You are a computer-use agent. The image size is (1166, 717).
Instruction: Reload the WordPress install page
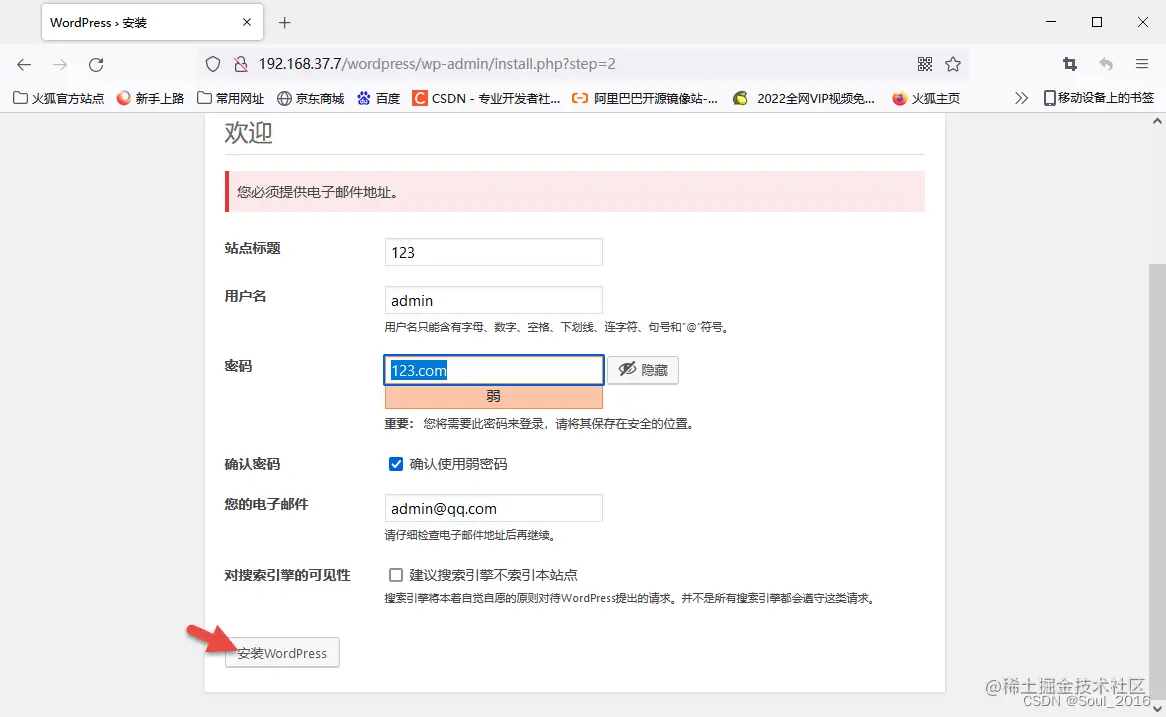pos(96,63)
